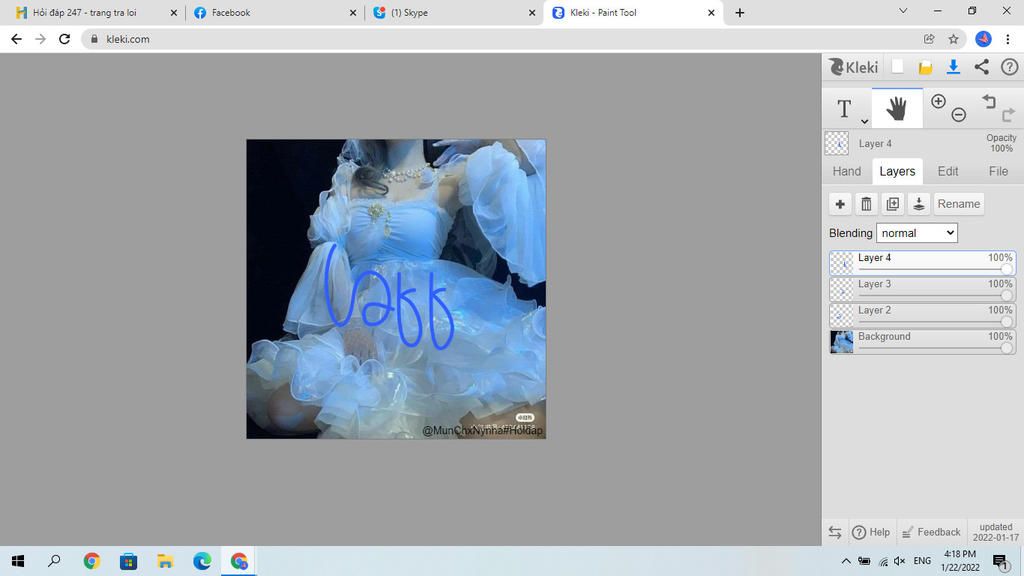Select the Background layer

click(922, 342)
